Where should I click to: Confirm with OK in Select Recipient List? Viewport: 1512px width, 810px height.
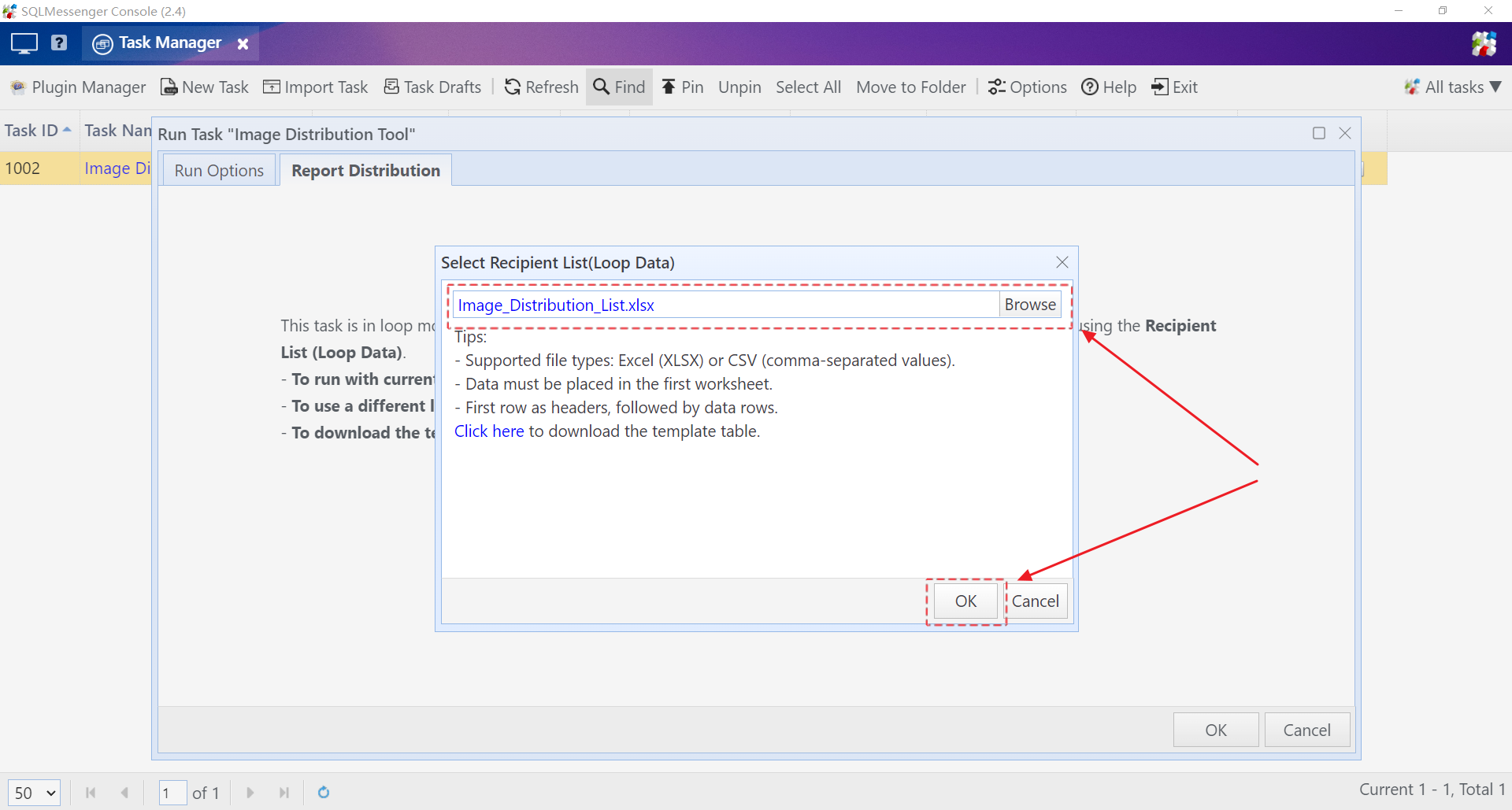(x=965, y=601)
